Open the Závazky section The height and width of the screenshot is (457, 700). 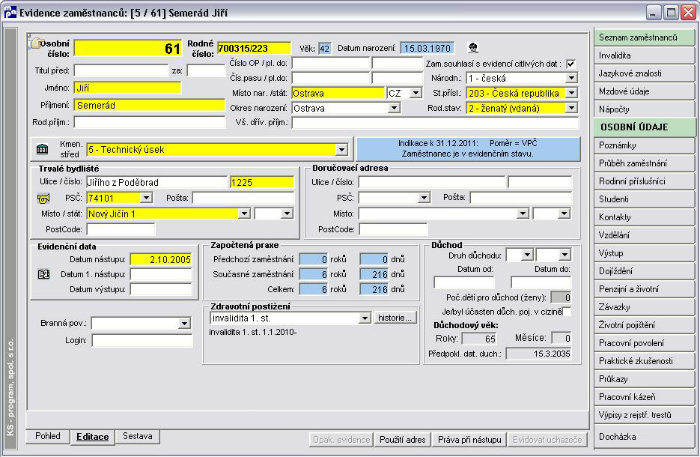click(644, 307)
